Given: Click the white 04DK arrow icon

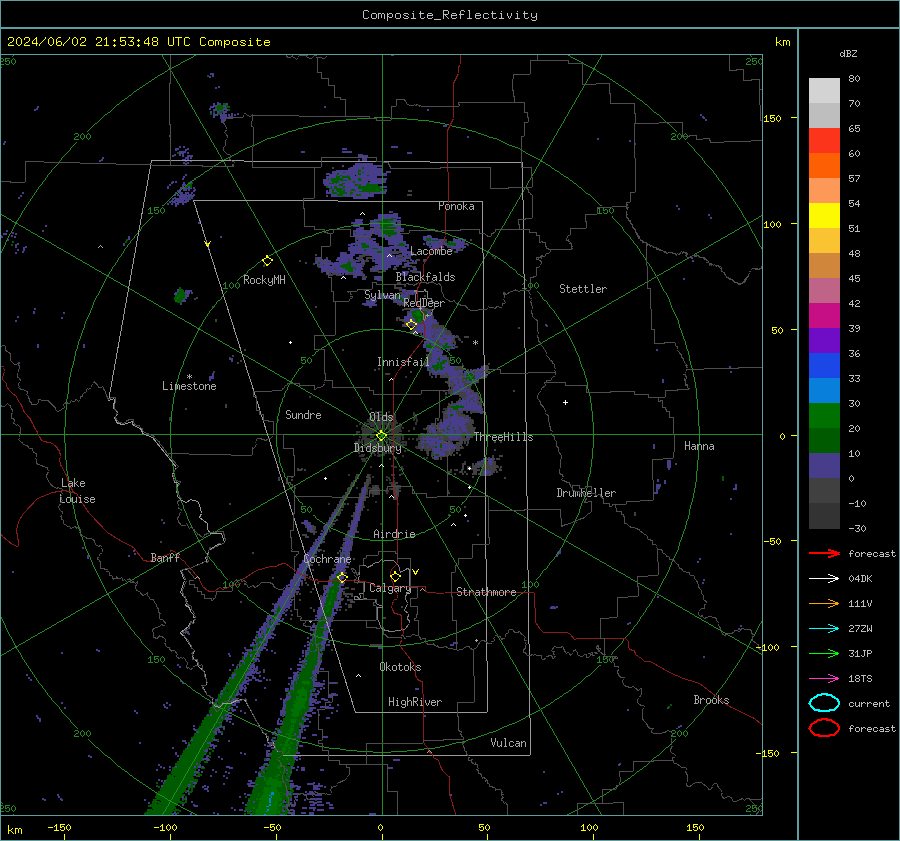Looking at the screenshot, I should tap(824, 579).
